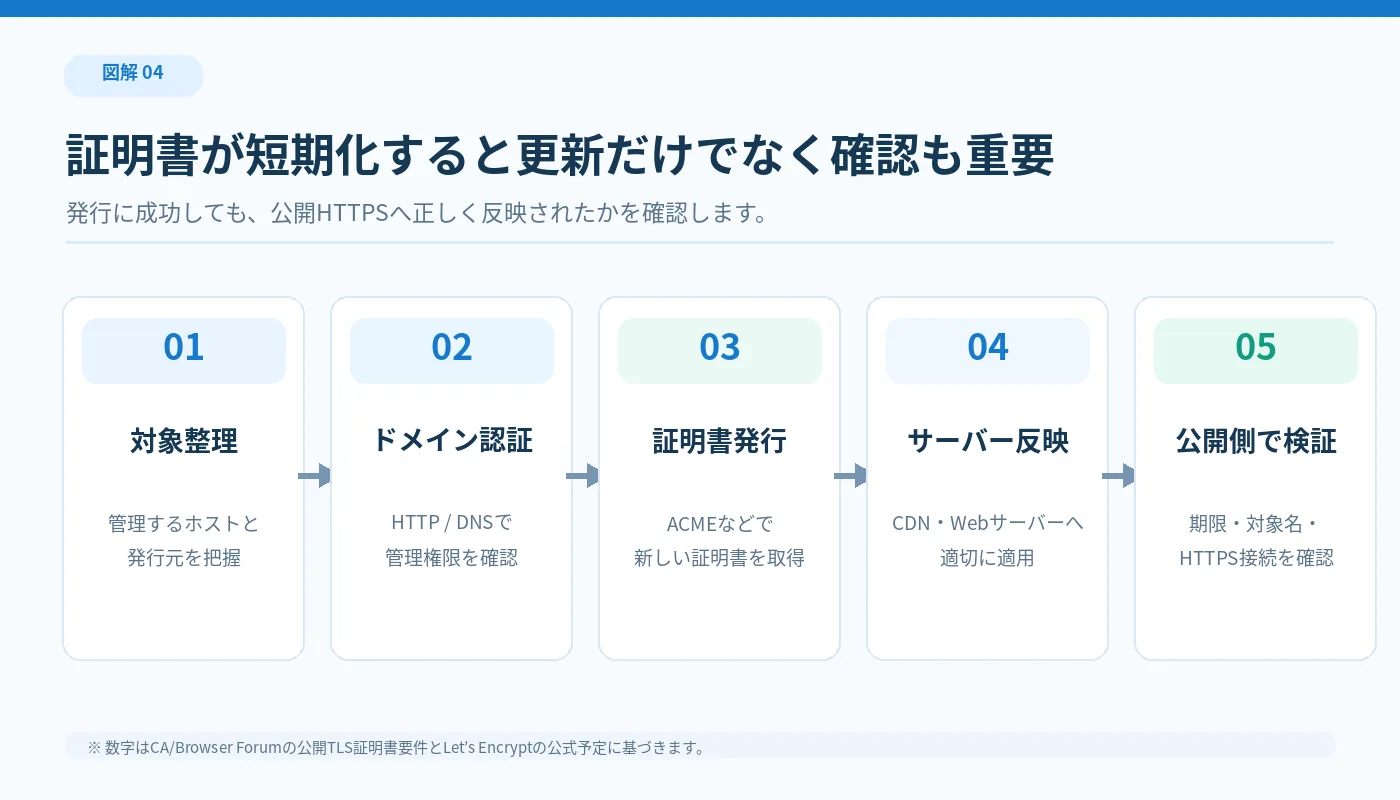Image resolution: width=1400 pixels, height=800 pixels.
Task: Click the step number "01" badge
Action: [x=184, y=351]
